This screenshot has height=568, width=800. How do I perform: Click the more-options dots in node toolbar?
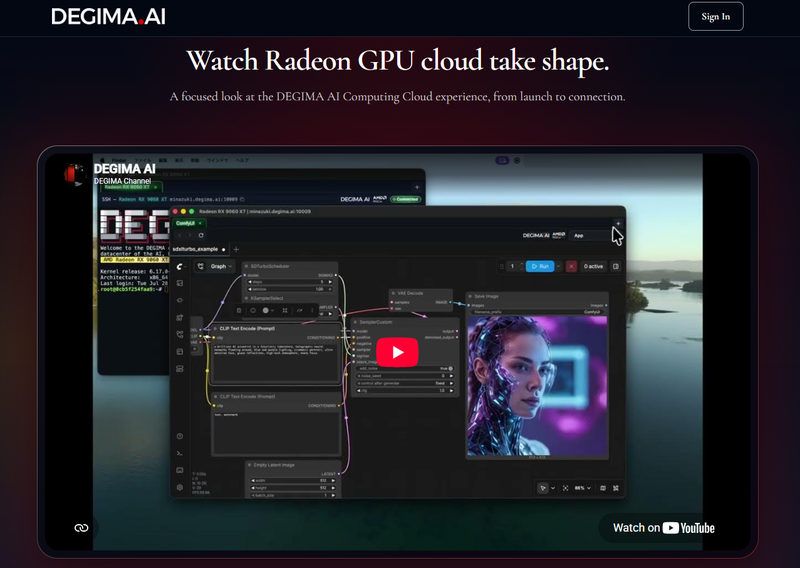click(312, 310)
